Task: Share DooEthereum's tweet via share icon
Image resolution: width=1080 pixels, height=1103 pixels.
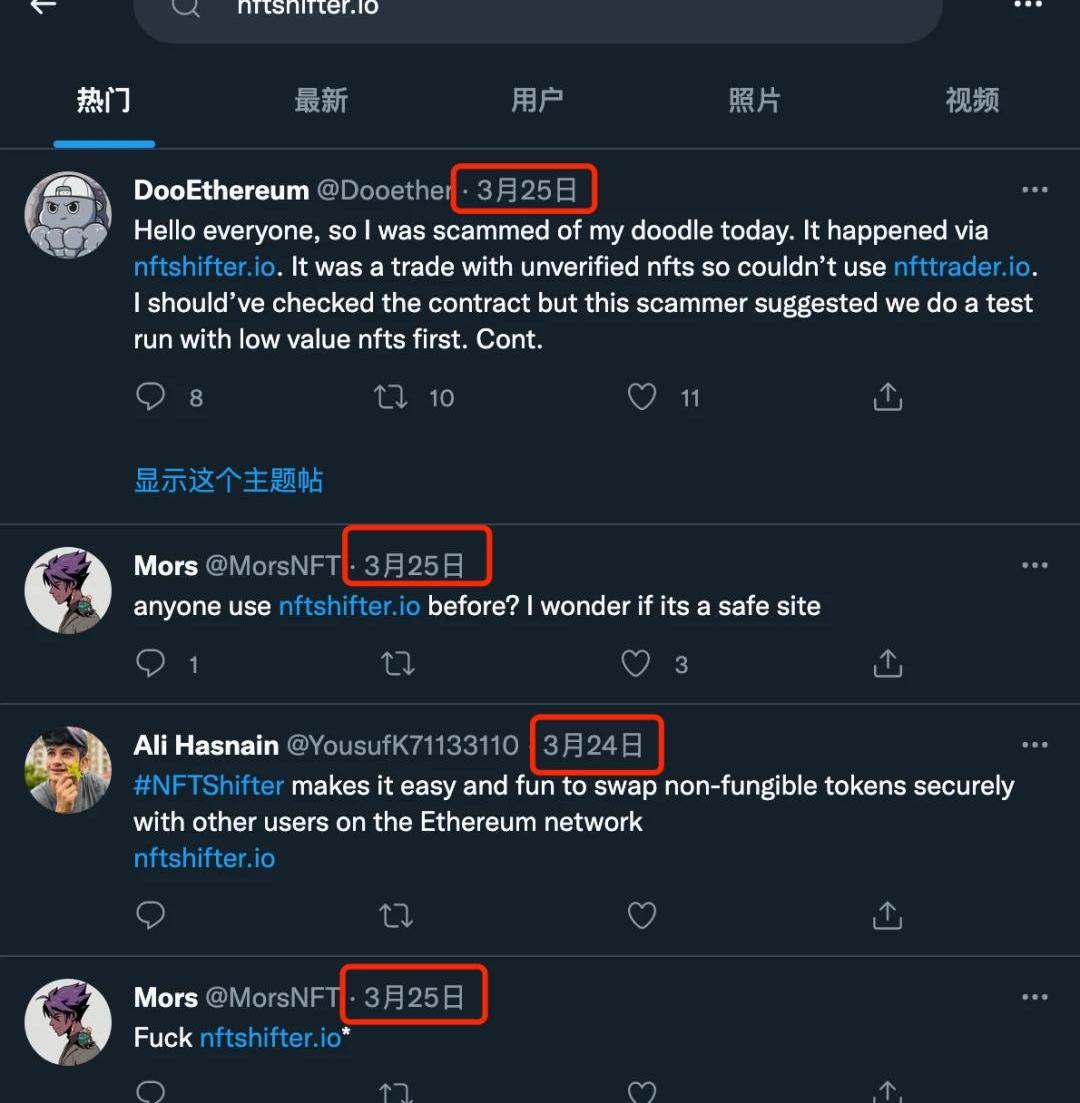Action: click(887, 396)
